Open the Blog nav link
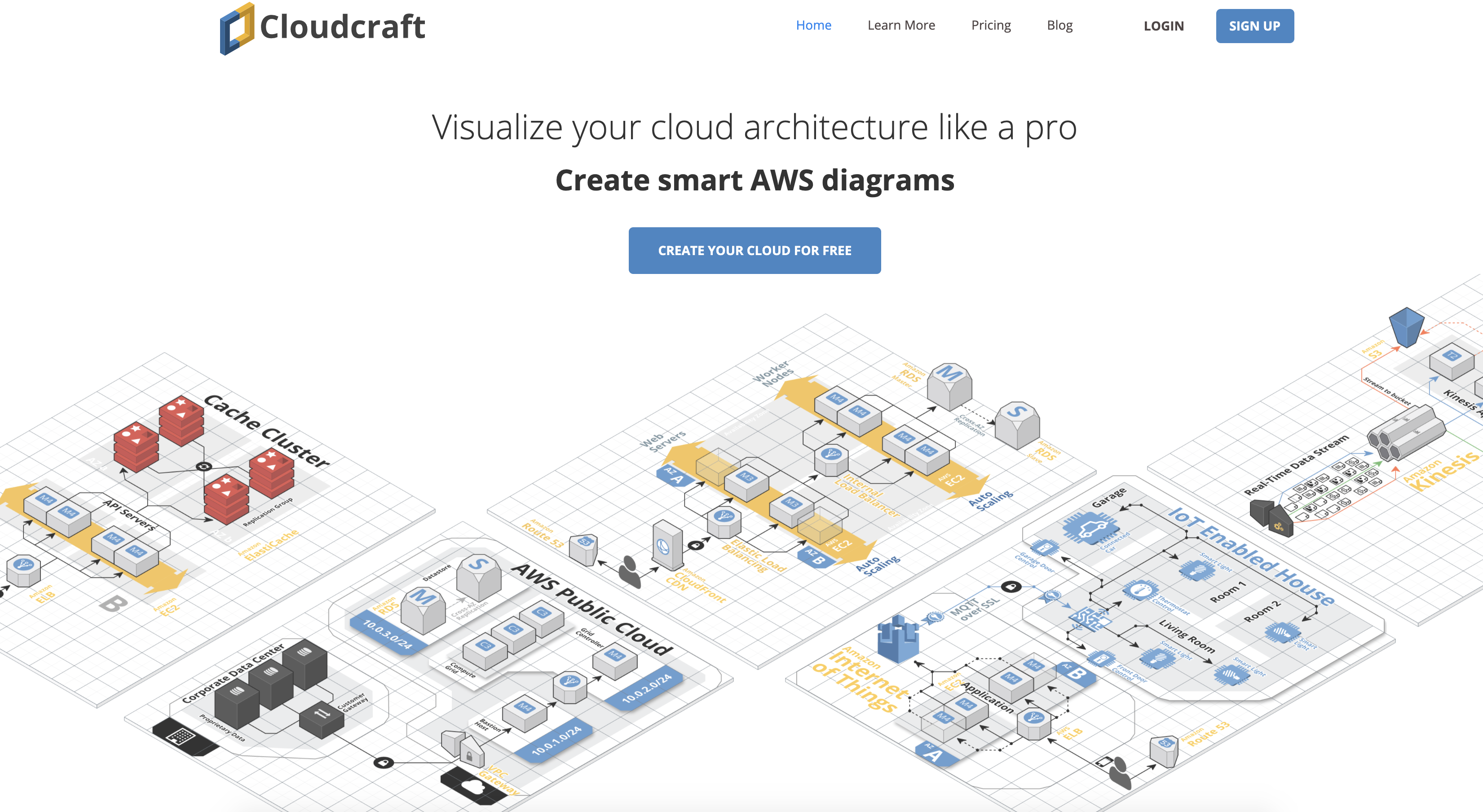The height and width of the screenshot is (812, 1483). 1059,25
